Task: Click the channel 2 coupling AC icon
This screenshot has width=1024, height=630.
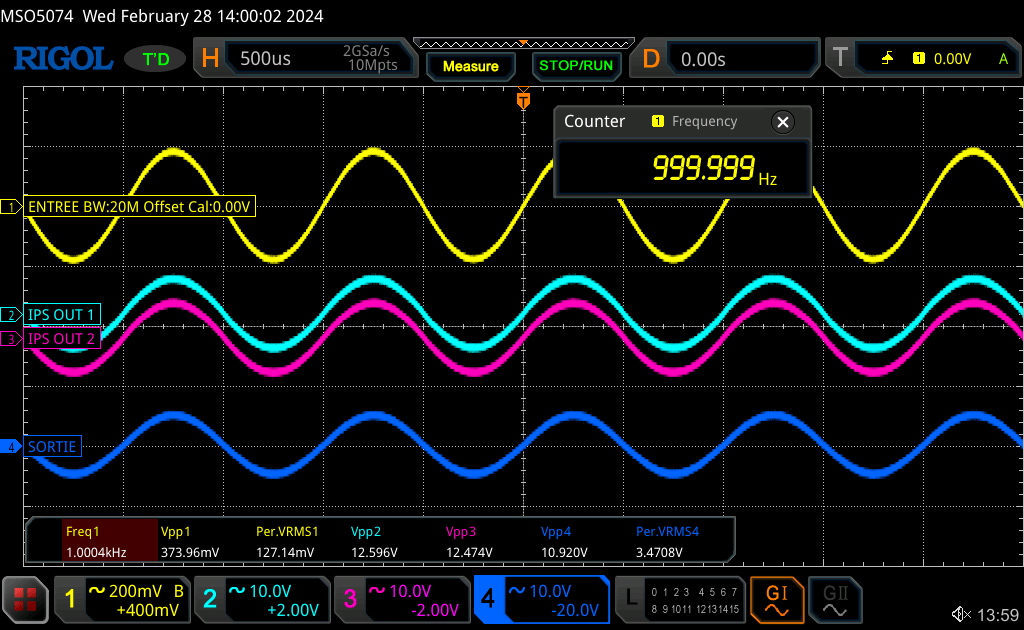Action: [x=236, y=590]
